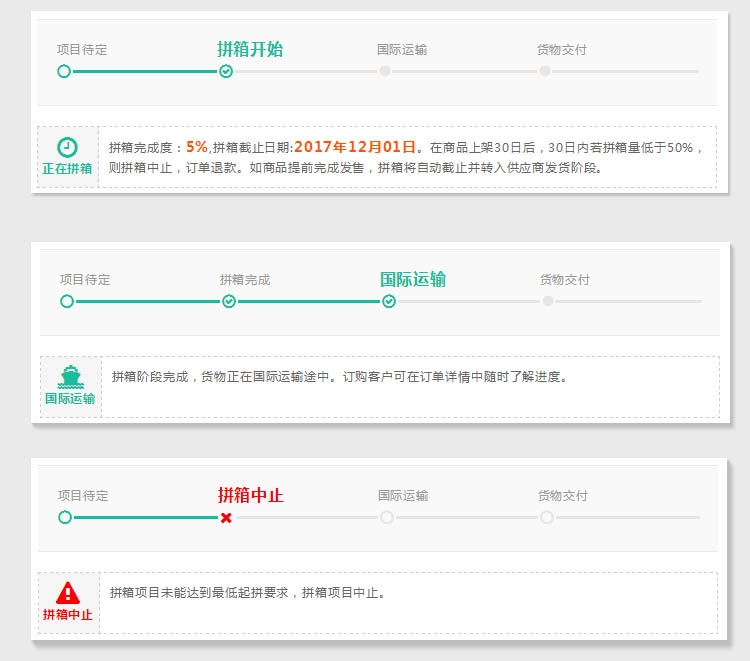750x661 pixels.
Task: Click the 国际运输 grey label in first card
Action: click(x=402, y=50)
